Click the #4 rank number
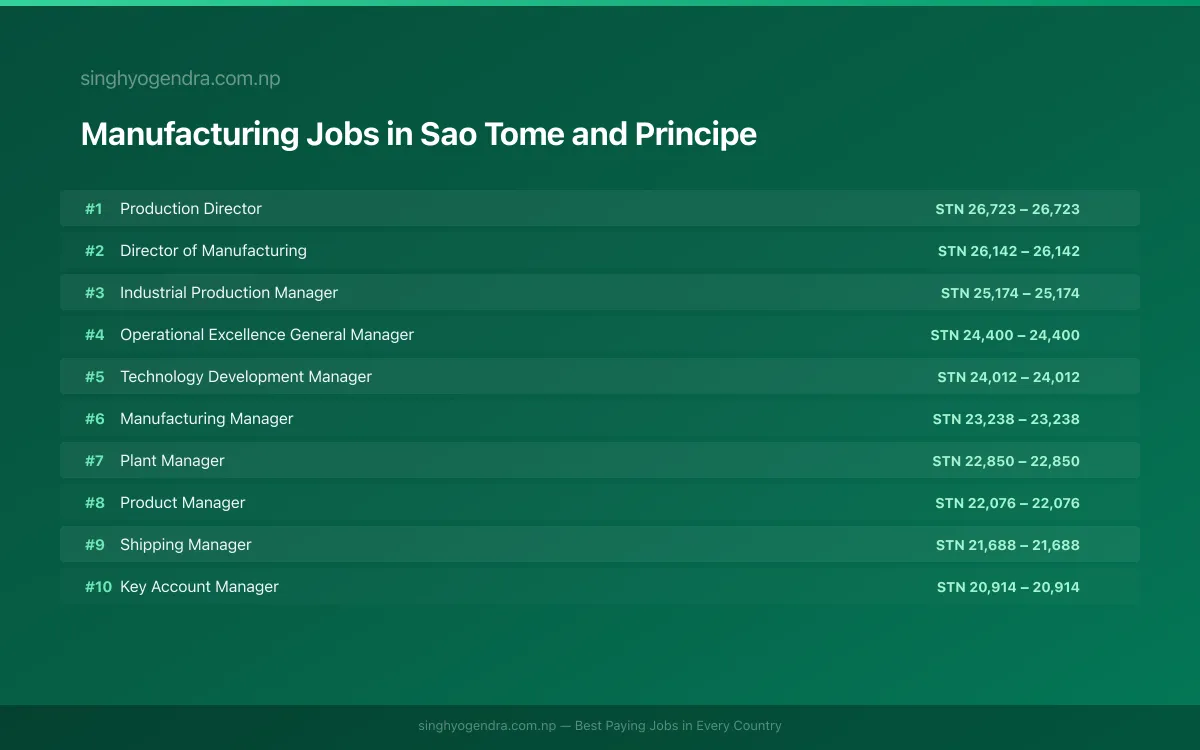The width and height of the screenshot is (1200, 750). tap(94, 335)
